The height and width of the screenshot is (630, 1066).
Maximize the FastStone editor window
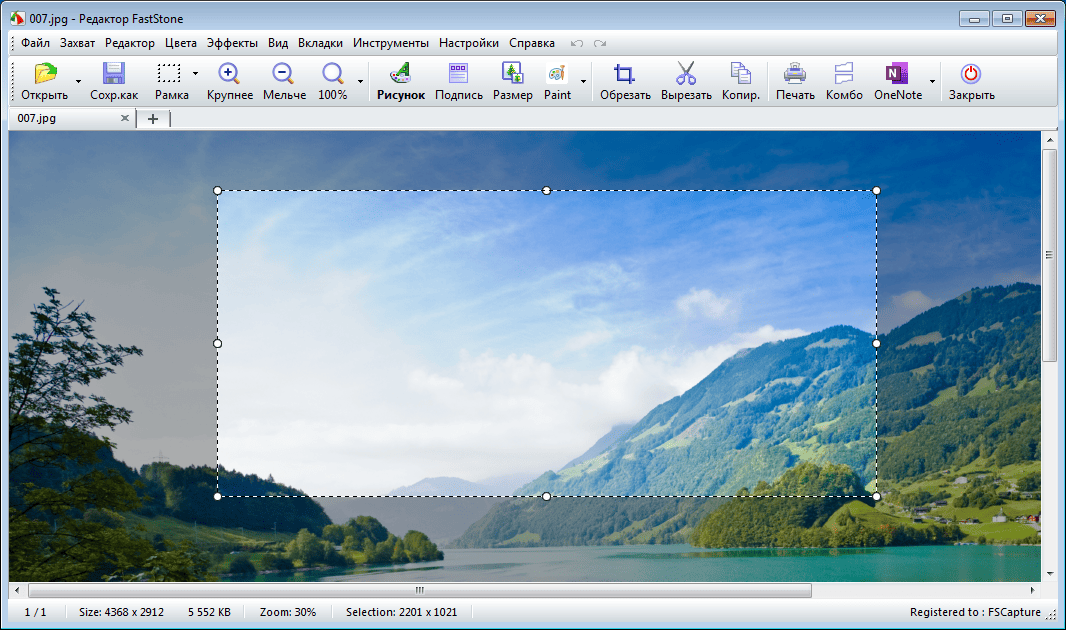1007,18
